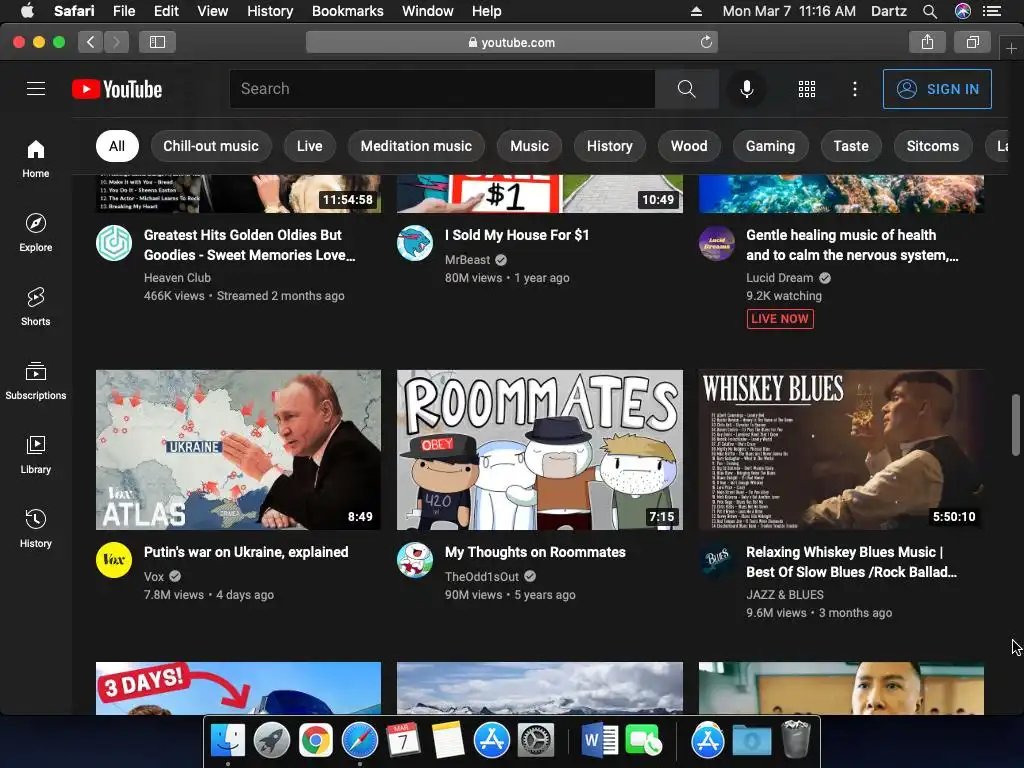
Task: Click Safari share button
Action: pyautogui.click(x=927, y=42)
